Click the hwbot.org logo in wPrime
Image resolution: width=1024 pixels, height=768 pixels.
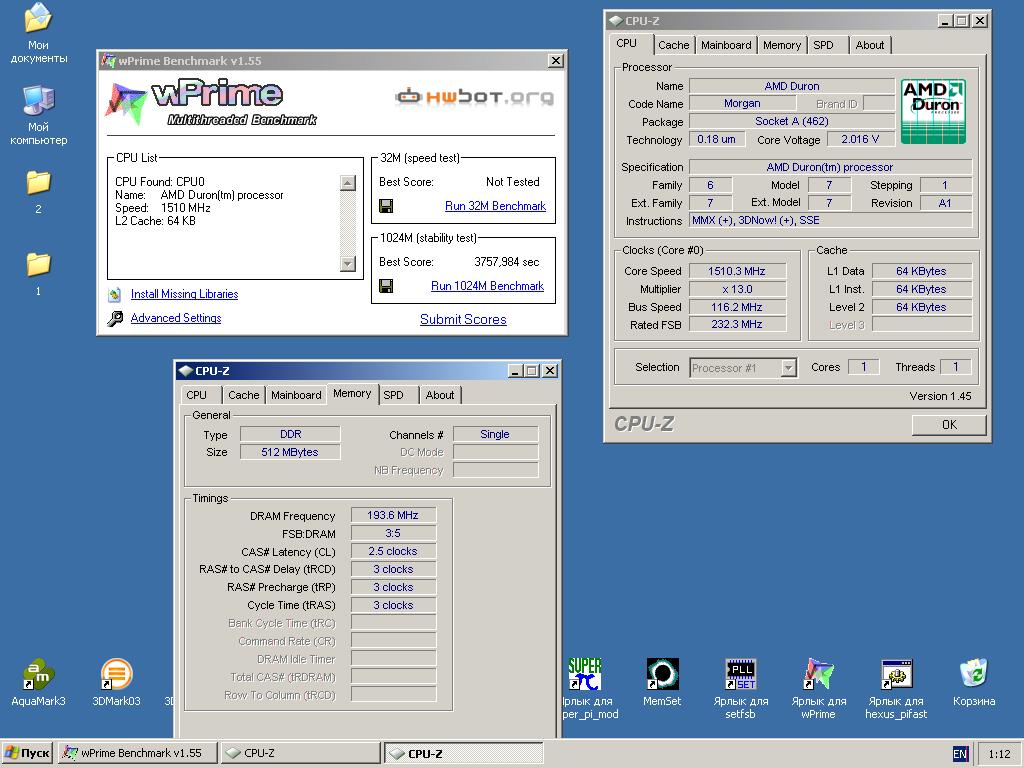(475, 97)
